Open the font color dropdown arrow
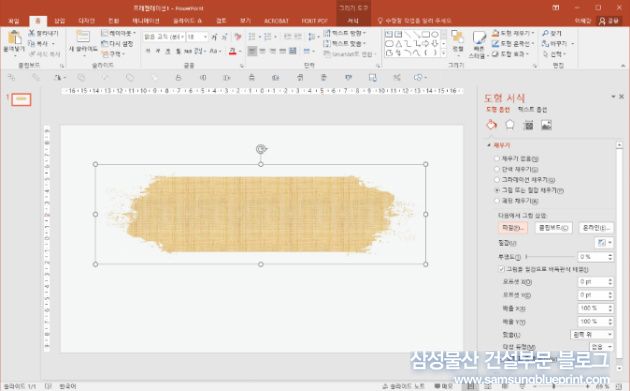 click(239, 51)
